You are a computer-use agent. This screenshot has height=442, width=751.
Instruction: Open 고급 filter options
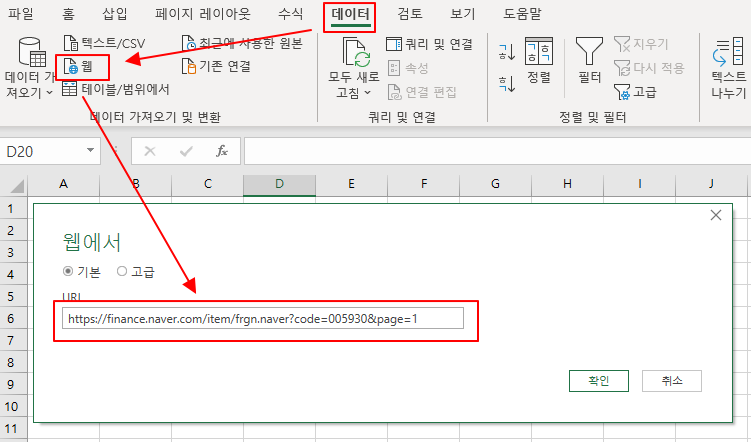tap(635, 92)
